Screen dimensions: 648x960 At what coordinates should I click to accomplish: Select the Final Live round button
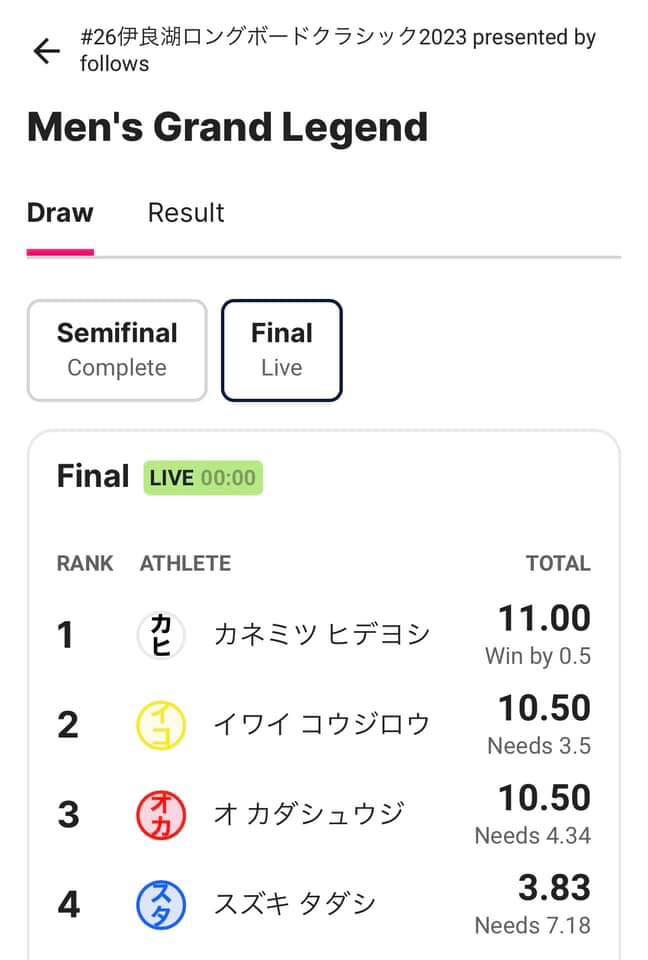click(282, 350)
